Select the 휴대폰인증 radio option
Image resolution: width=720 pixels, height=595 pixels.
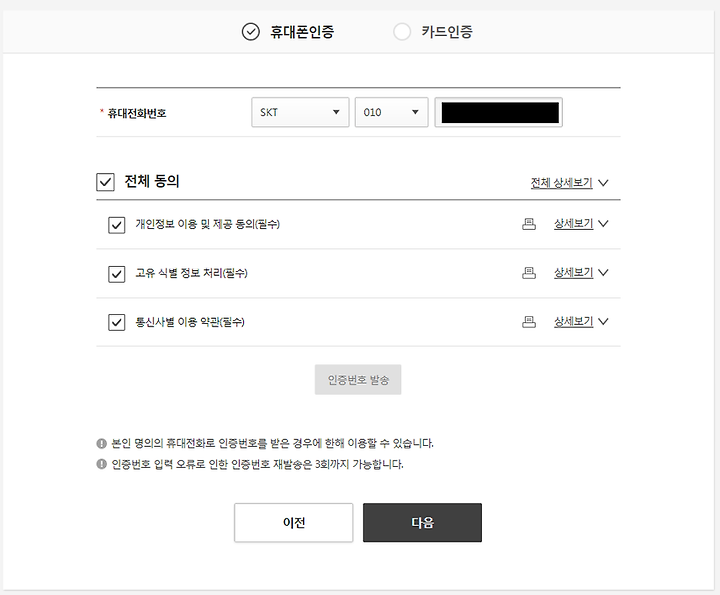tap(251, 32)
